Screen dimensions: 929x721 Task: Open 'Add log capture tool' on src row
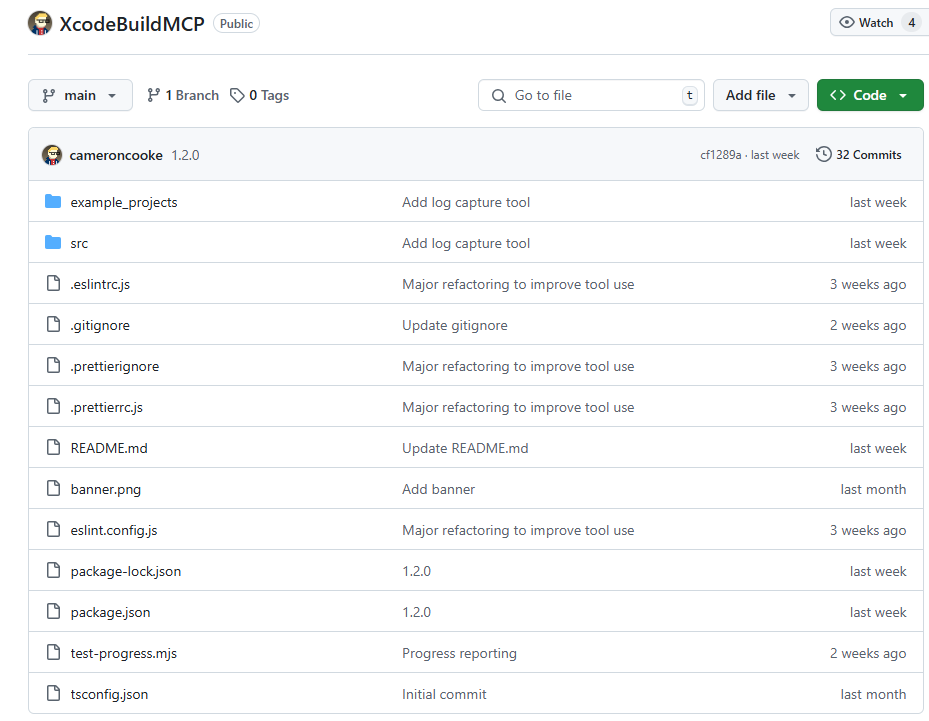click(x=466, y=243)
